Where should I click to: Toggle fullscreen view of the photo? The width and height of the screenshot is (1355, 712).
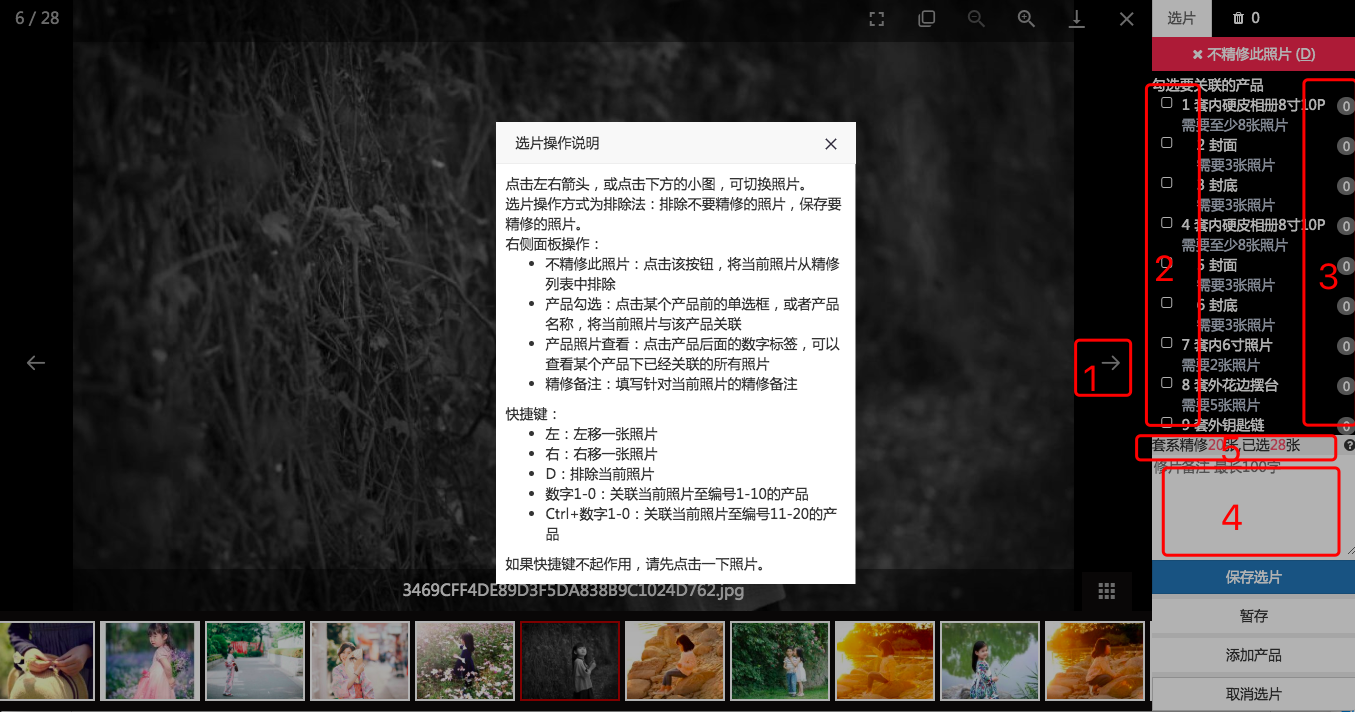click(876, 19)
